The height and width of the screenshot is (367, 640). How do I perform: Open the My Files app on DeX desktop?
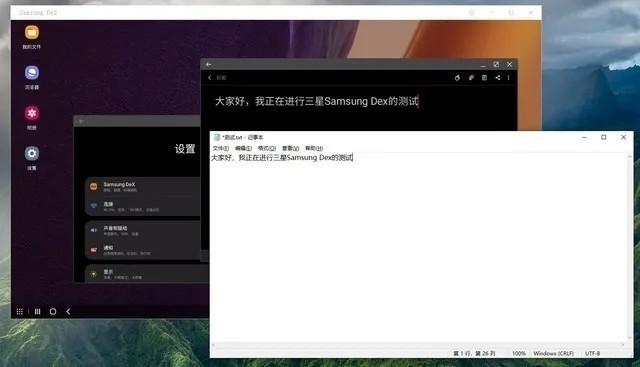point(31,33)
